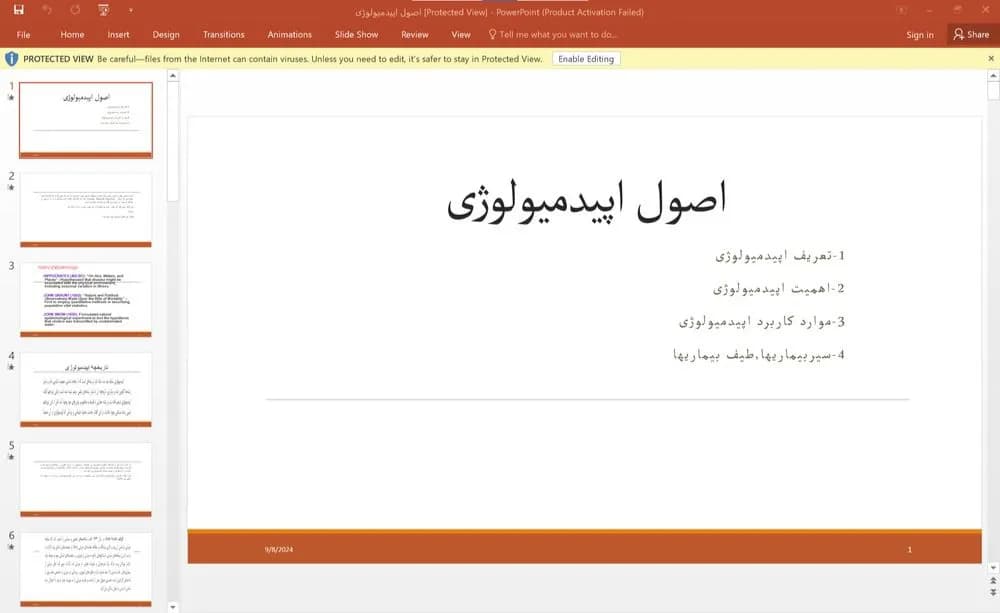Click the Share button

tap(971, 34)
